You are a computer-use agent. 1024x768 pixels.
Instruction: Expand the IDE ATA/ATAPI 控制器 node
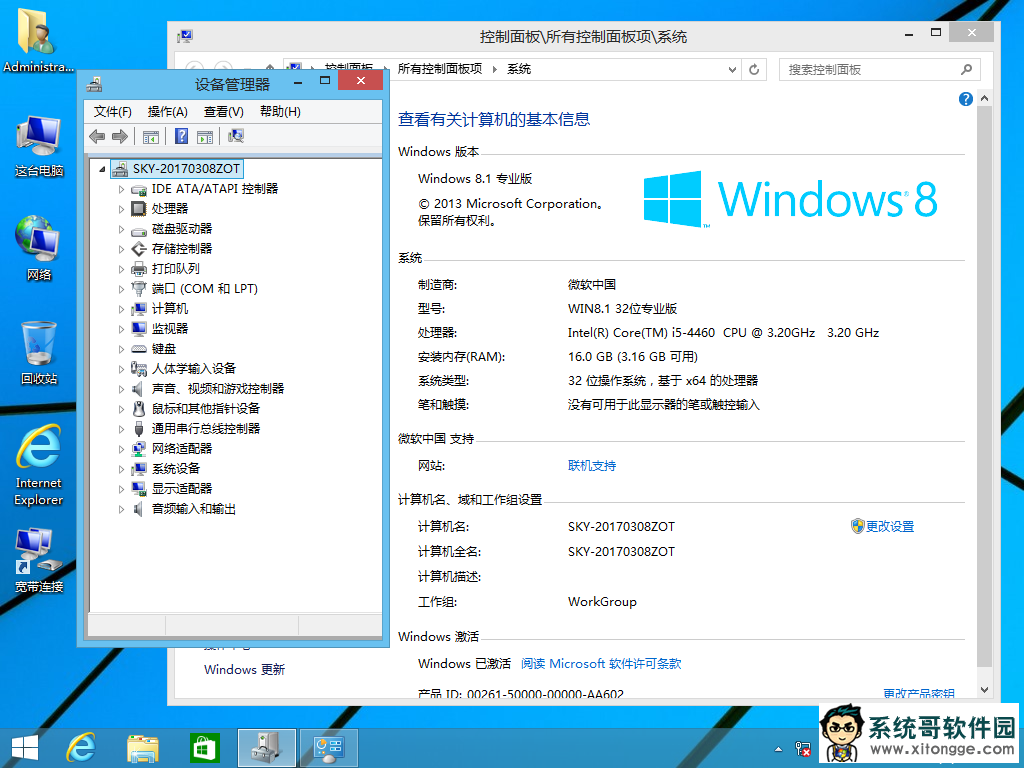click(x=121, y=189)
